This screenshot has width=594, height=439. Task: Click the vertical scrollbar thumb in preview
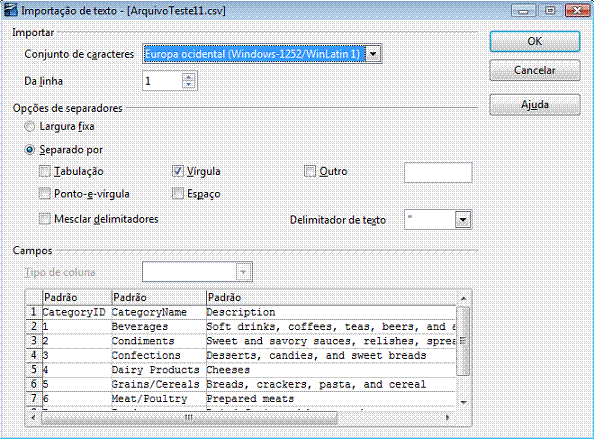[463, 341]
